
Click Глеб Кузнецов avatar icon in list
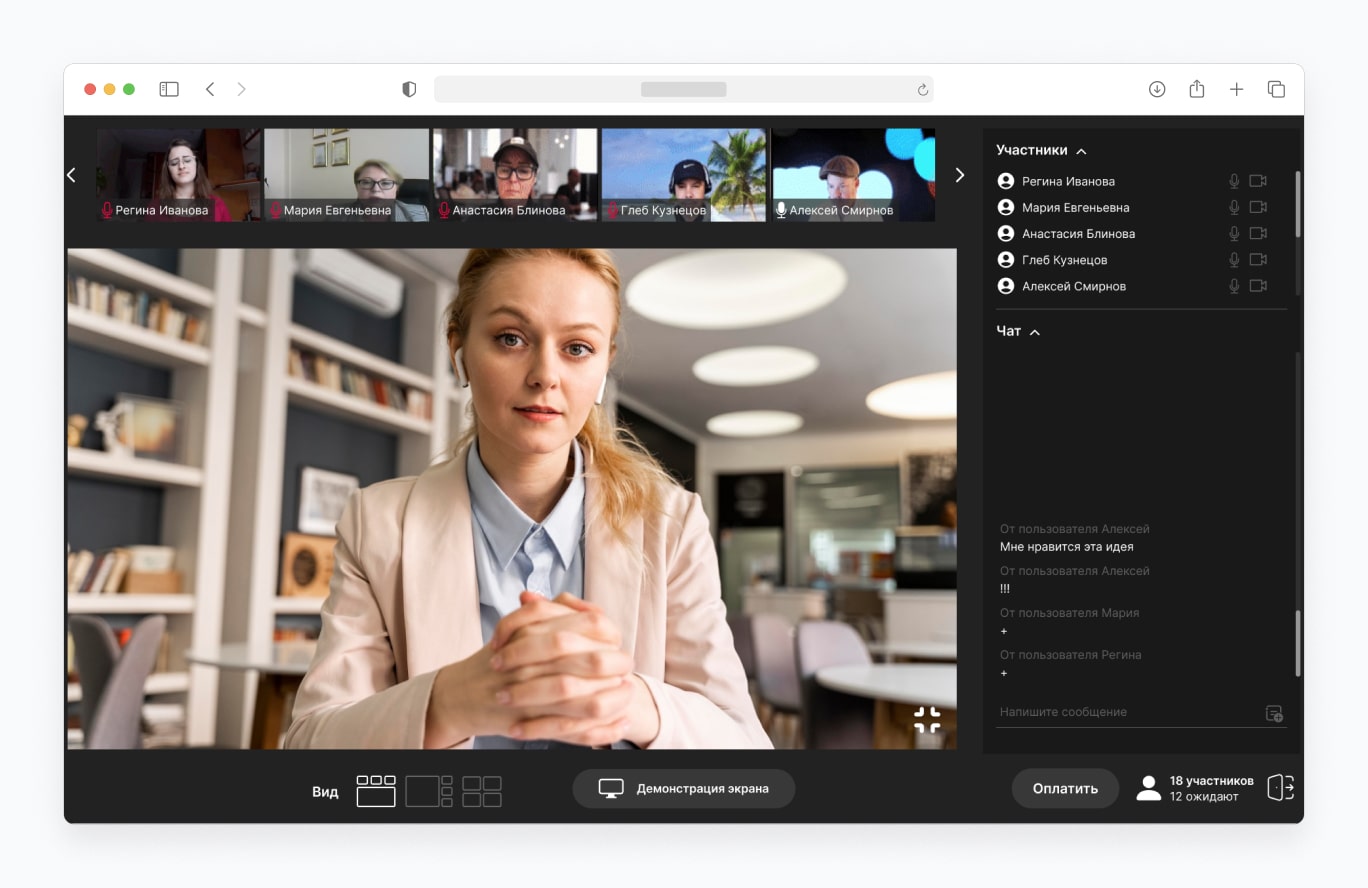click(x=1006, y=259)
